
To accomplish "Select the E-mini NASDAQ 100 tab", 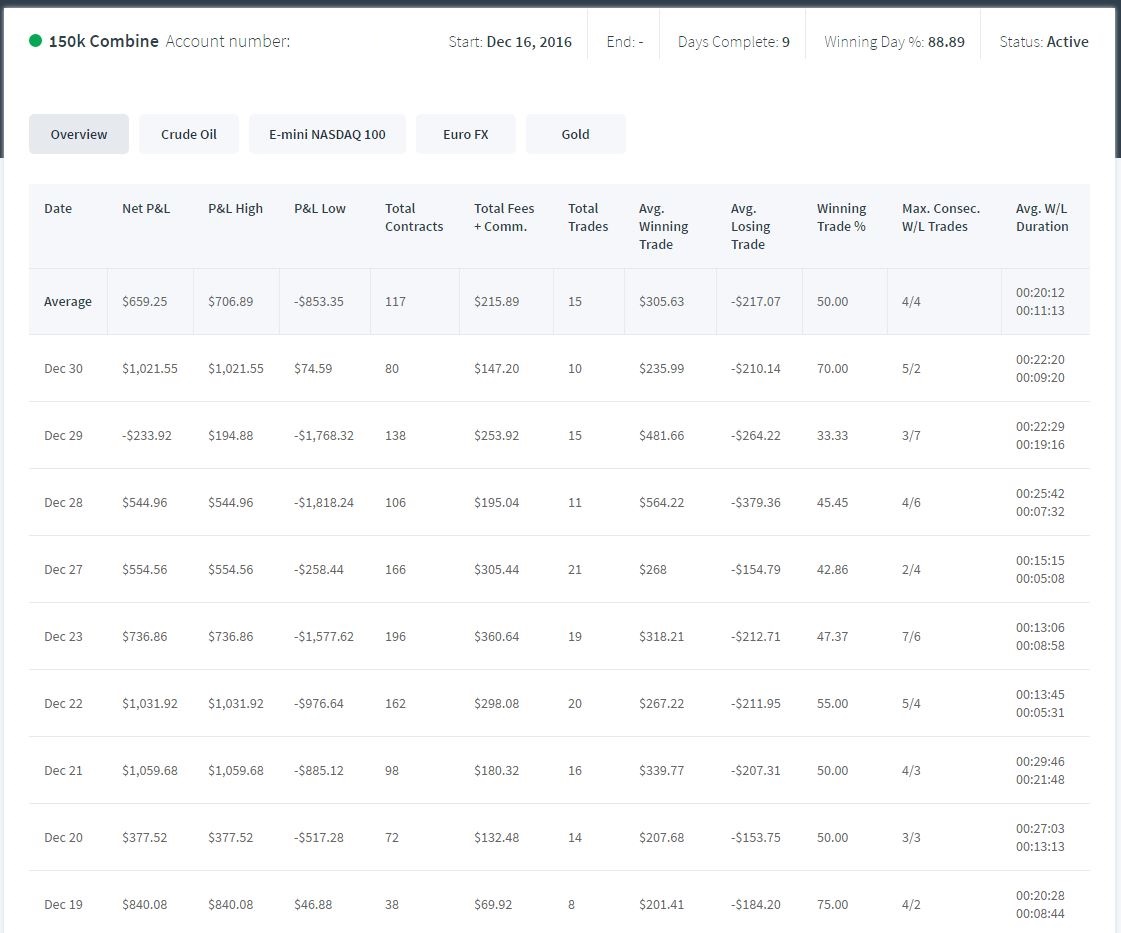I will pyautogui.click(x=327, y=134).
